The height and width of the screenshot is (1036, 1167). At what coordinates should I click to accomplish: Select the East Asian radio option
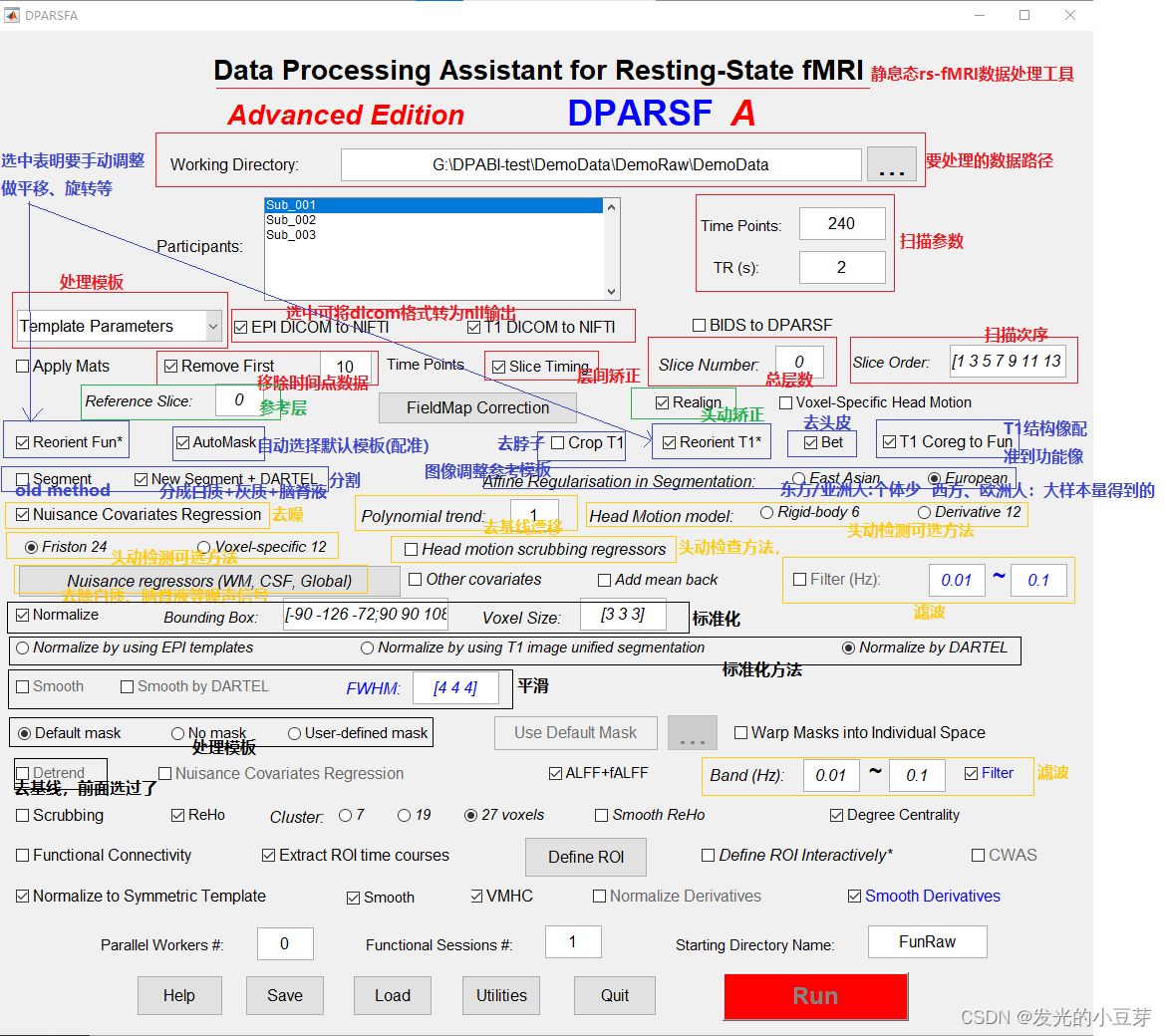pos(798,478)
